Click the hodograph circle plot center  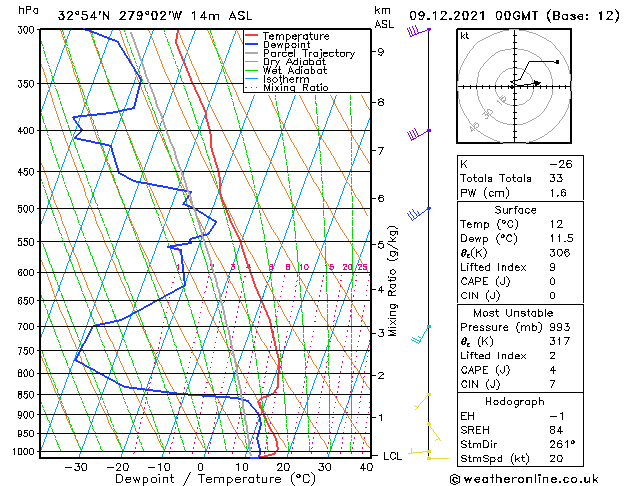click(513, 86)
